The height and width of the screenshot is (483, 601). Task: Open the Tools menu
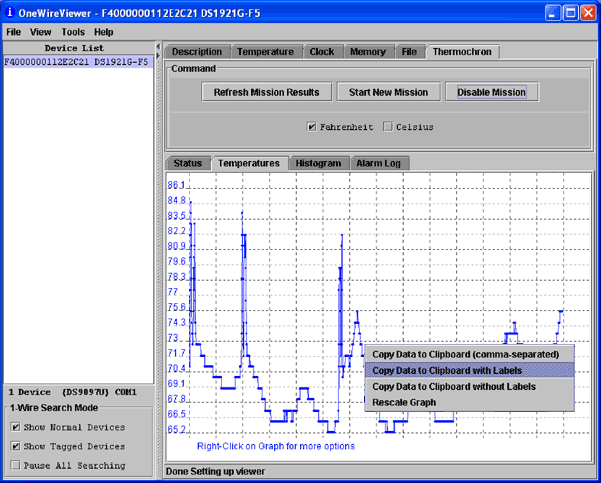pyautogui.click(x=72, y=32)
